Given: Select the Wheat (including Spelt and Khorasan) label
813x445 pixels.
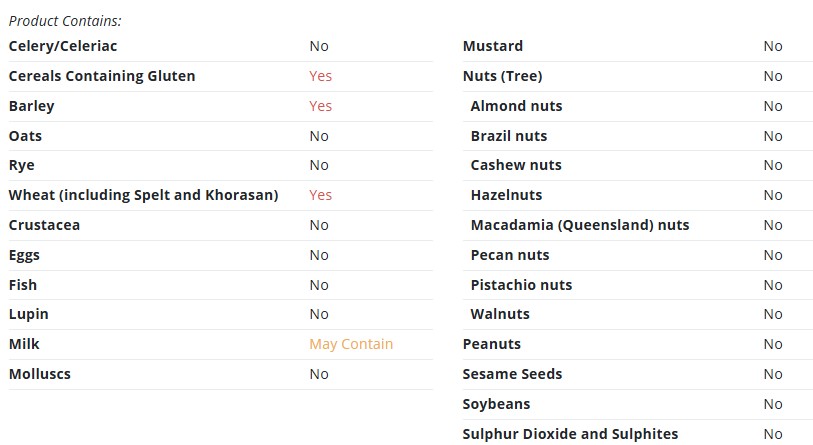Looking at the screenshot, I should tap(144, 195).
